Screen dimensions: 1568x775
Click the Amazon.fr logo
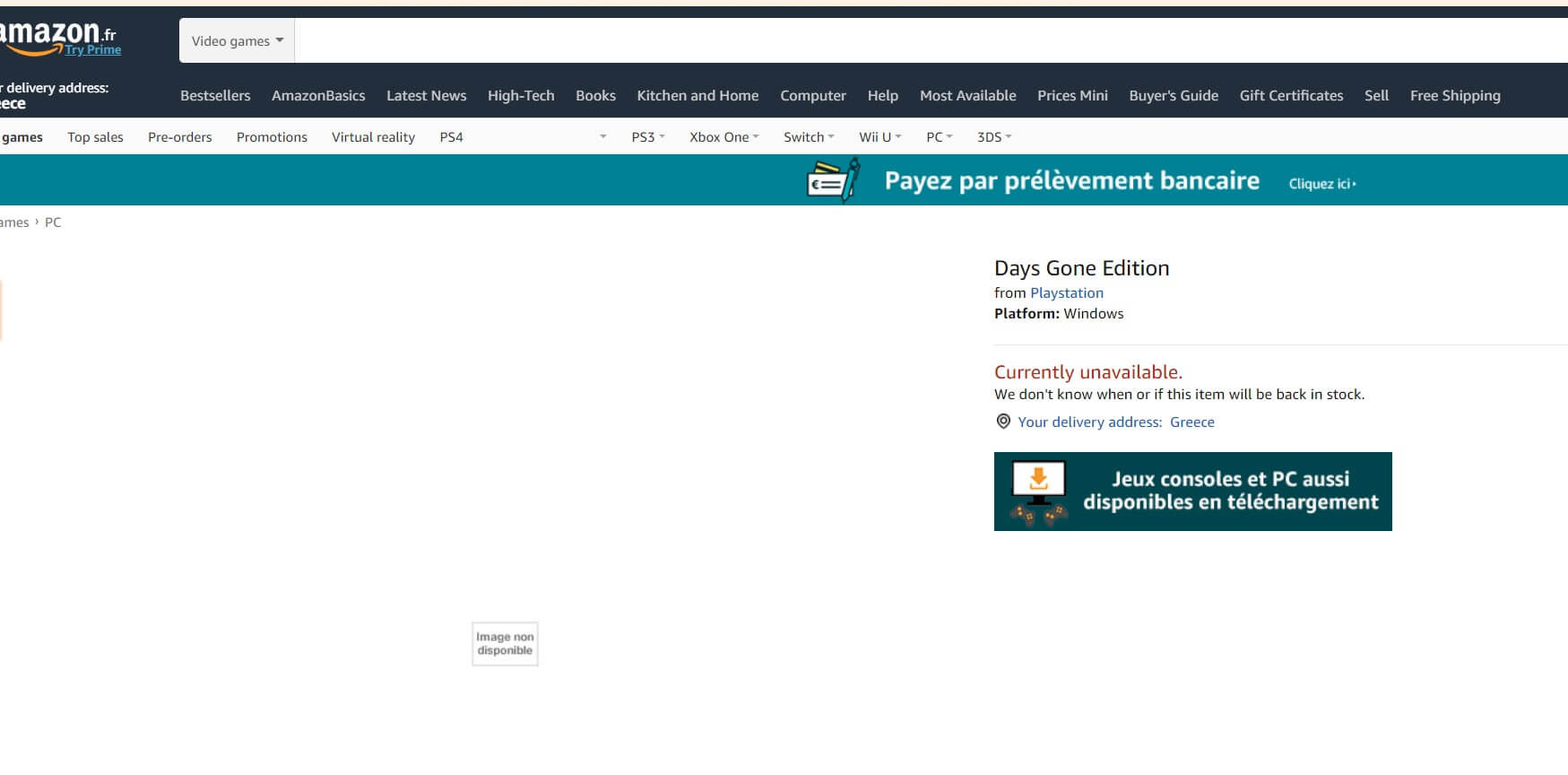tap(54, 36)
